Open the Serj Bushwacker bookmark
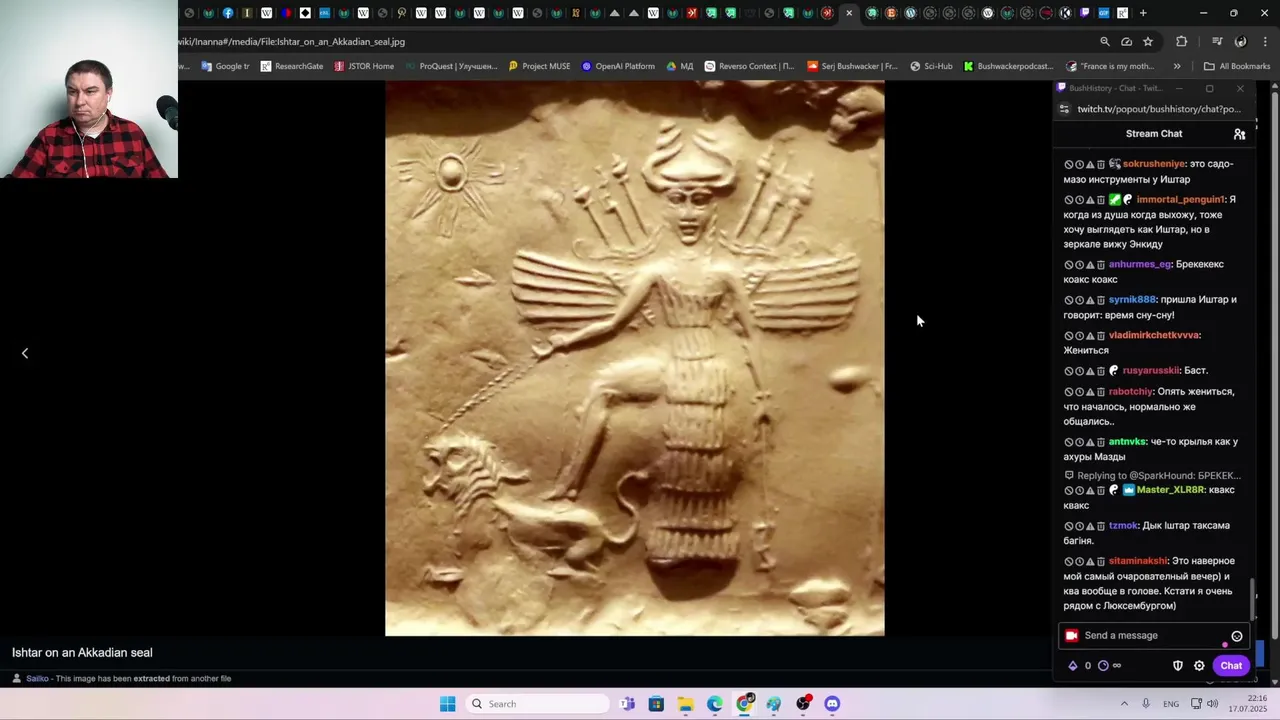1280x720 pixels. point(853,67)
